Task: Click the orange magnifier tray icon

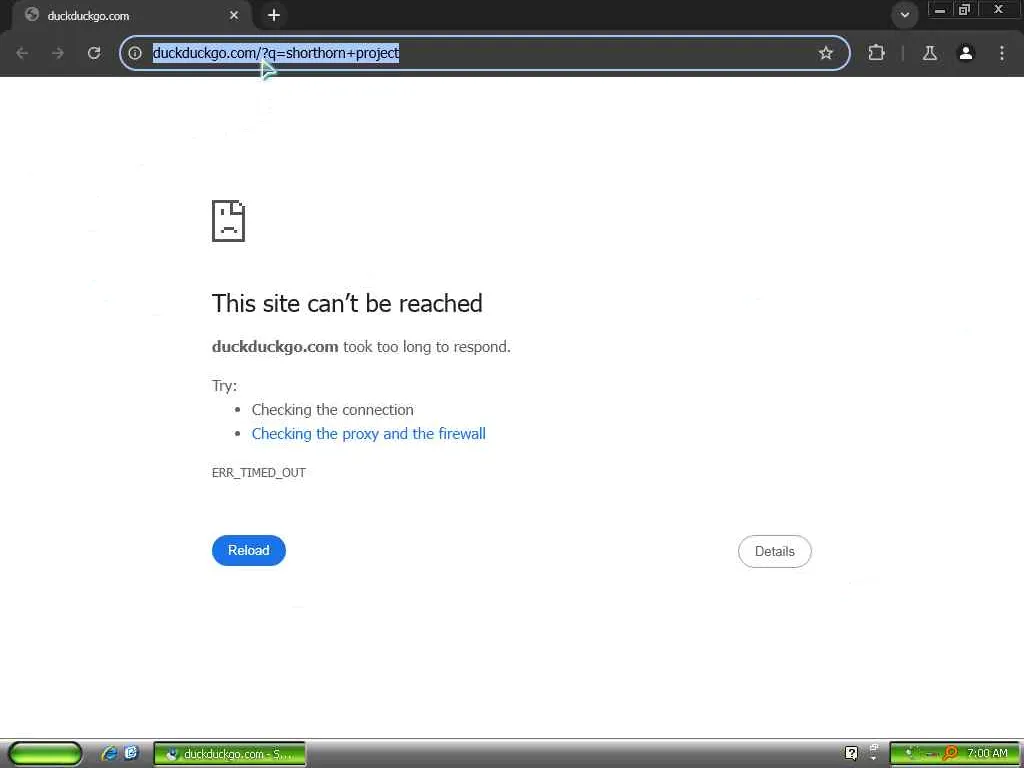Action: point(950,754)
